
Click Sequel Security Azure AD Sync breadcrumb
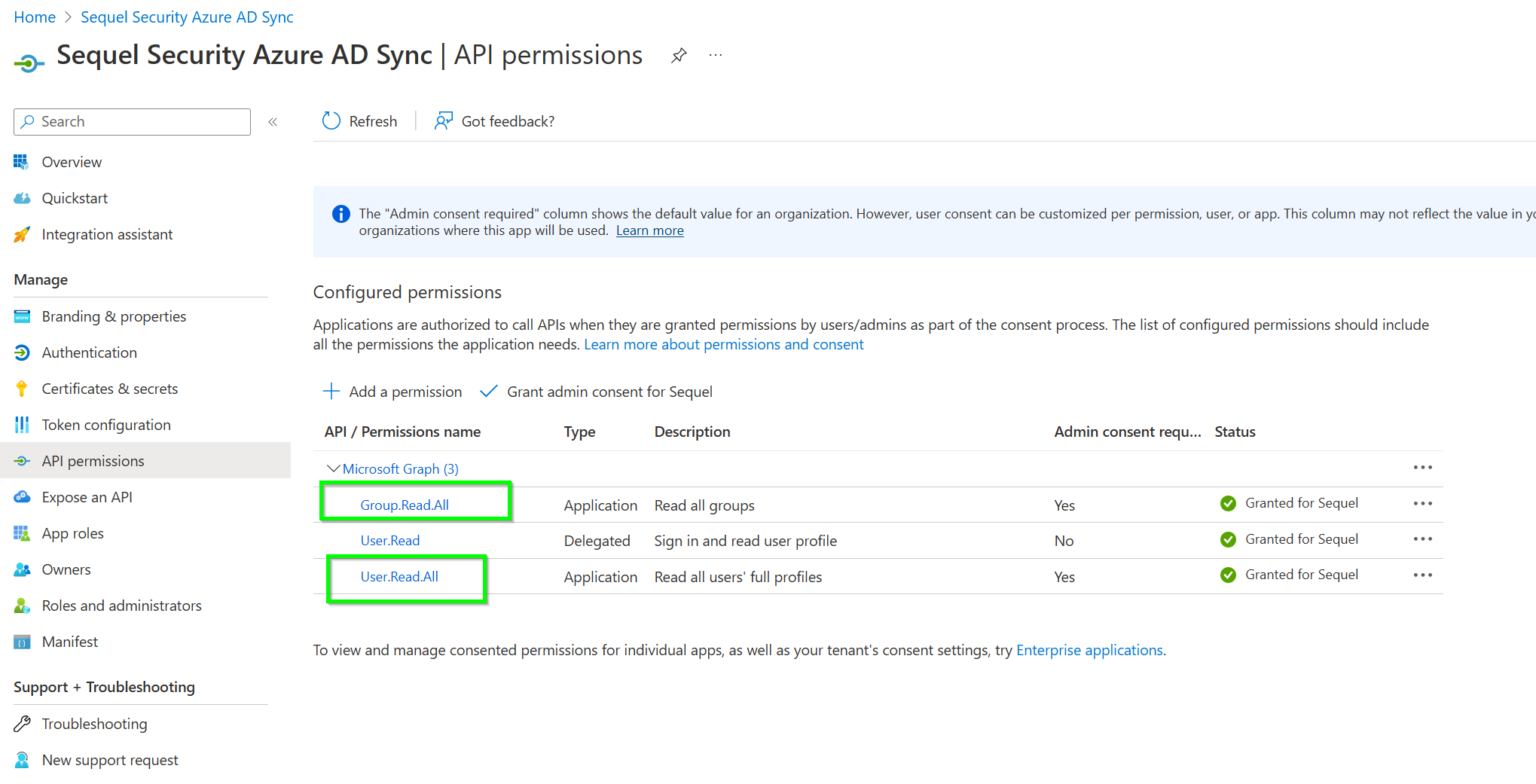pos(187,17)
